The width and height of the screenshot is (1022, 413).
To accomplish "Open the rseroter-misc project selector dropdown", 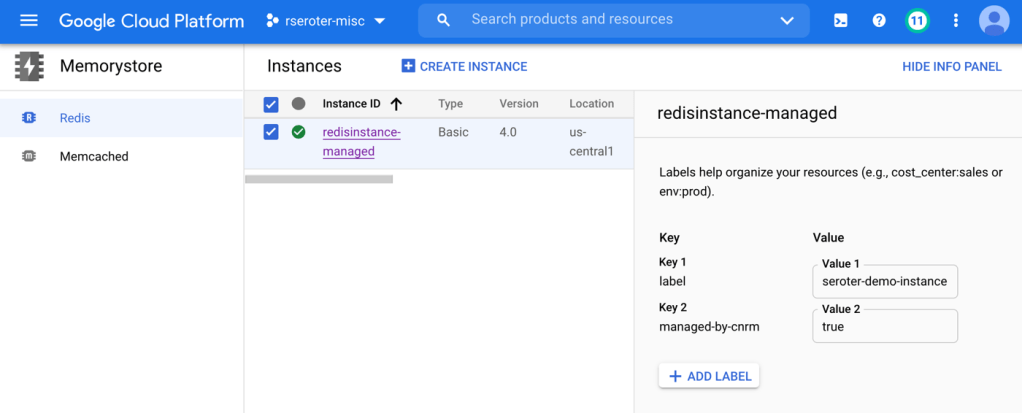I will pyautogui.click(x=326, y=21).
